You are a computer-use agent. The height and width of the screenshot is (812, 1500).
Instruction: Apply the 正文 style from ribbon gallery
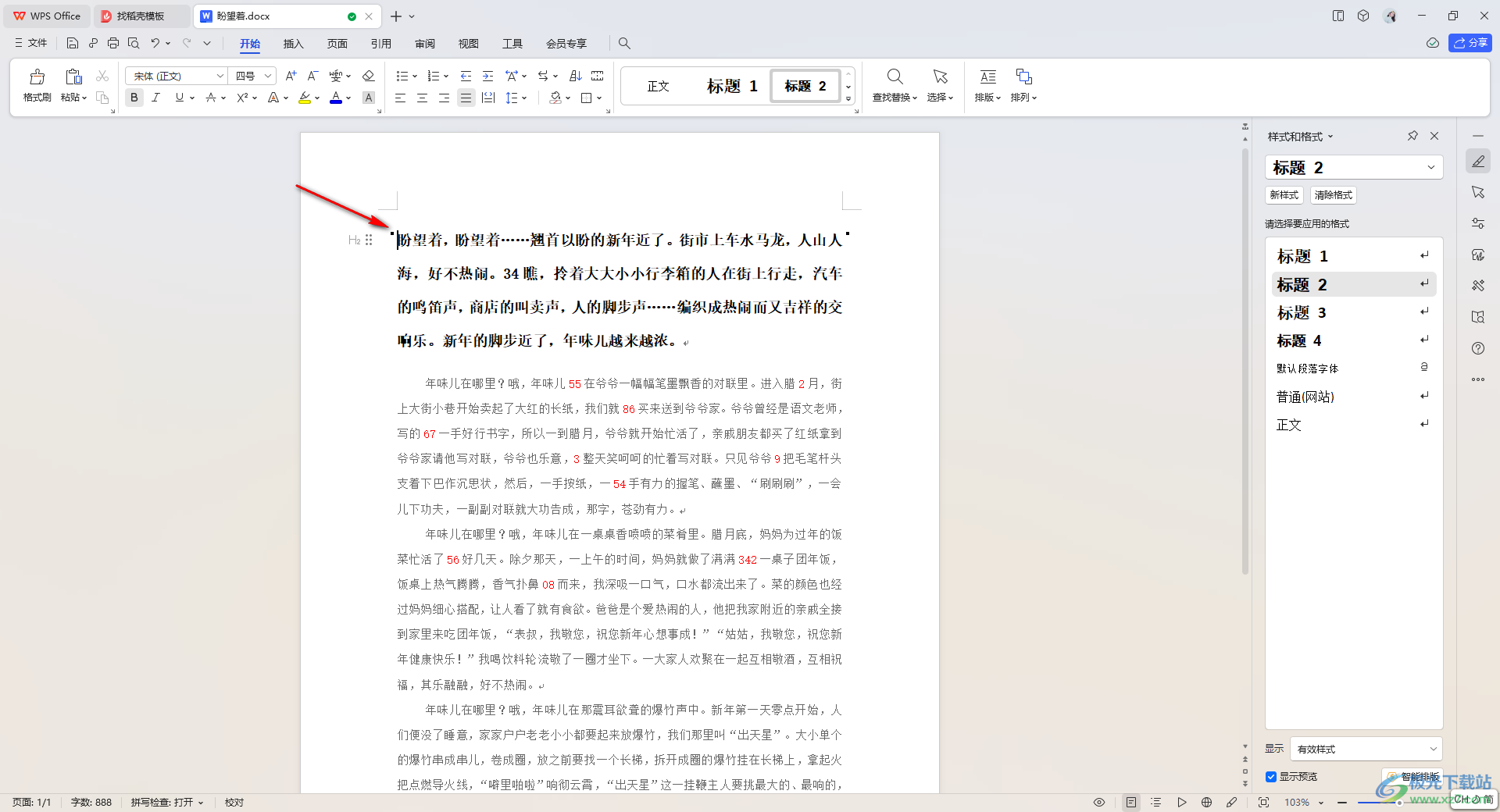659,86
